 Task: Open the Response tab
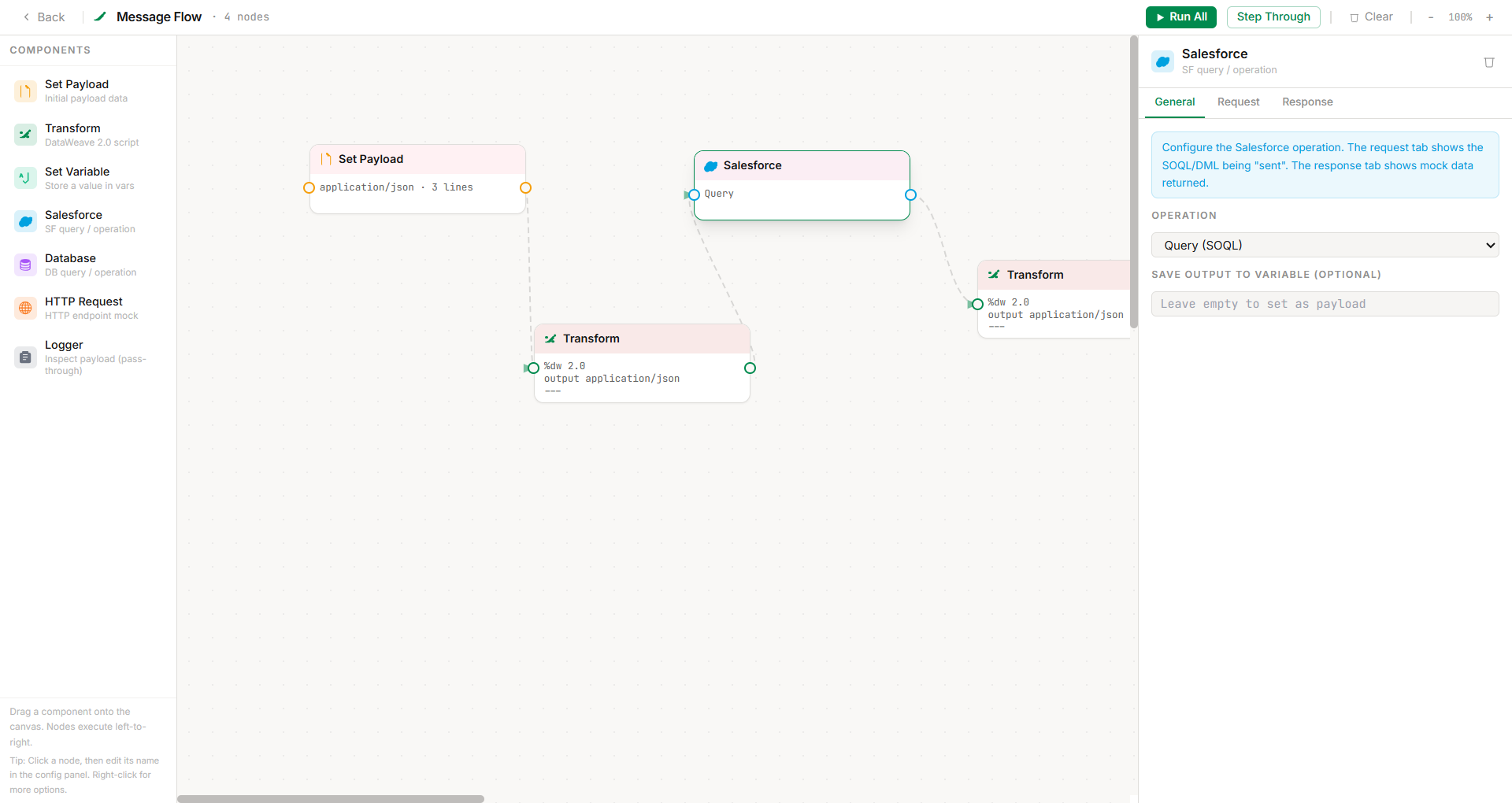click(1307, 102)
